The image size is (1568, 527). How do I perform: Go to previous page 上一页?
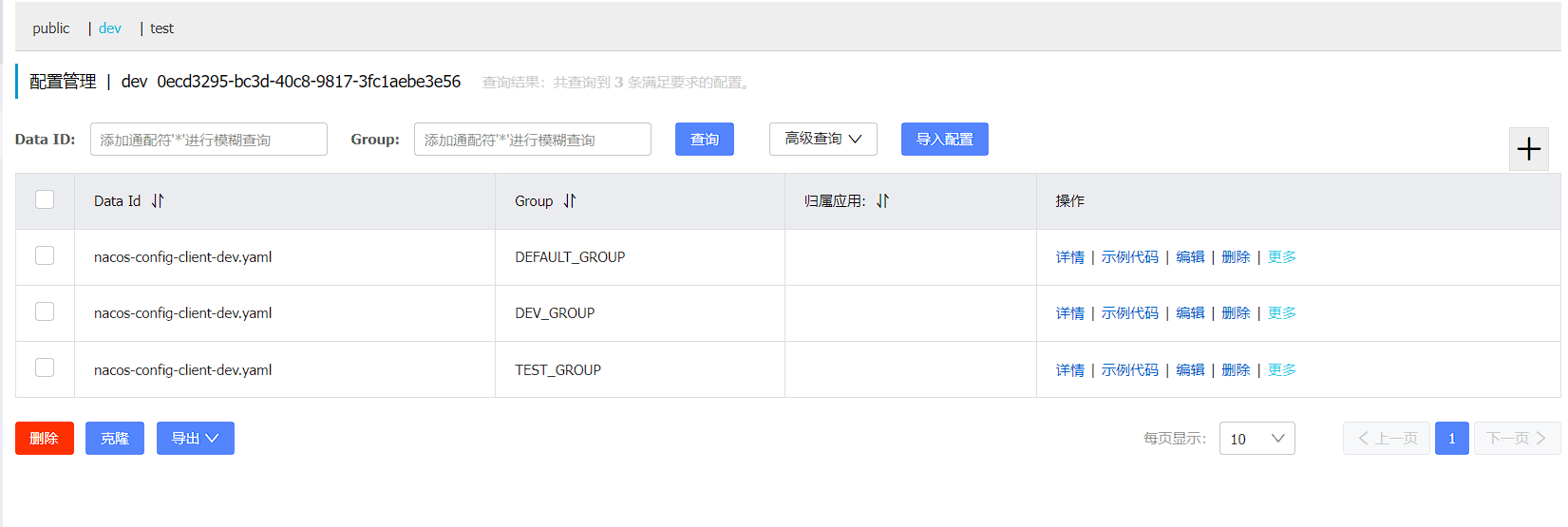click(x=1386, y=439)
